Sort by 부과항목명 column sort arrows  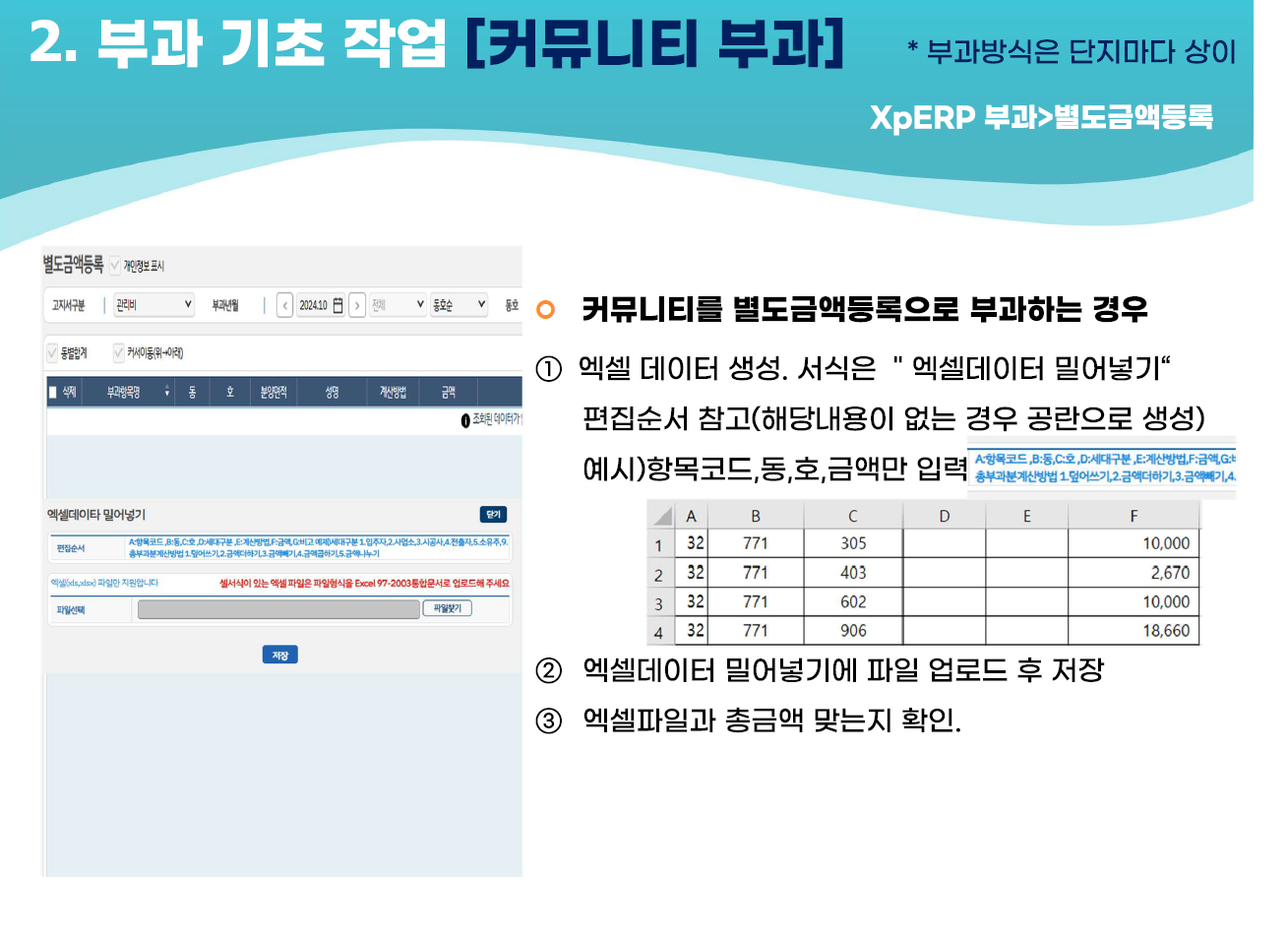tap(167, 392)
